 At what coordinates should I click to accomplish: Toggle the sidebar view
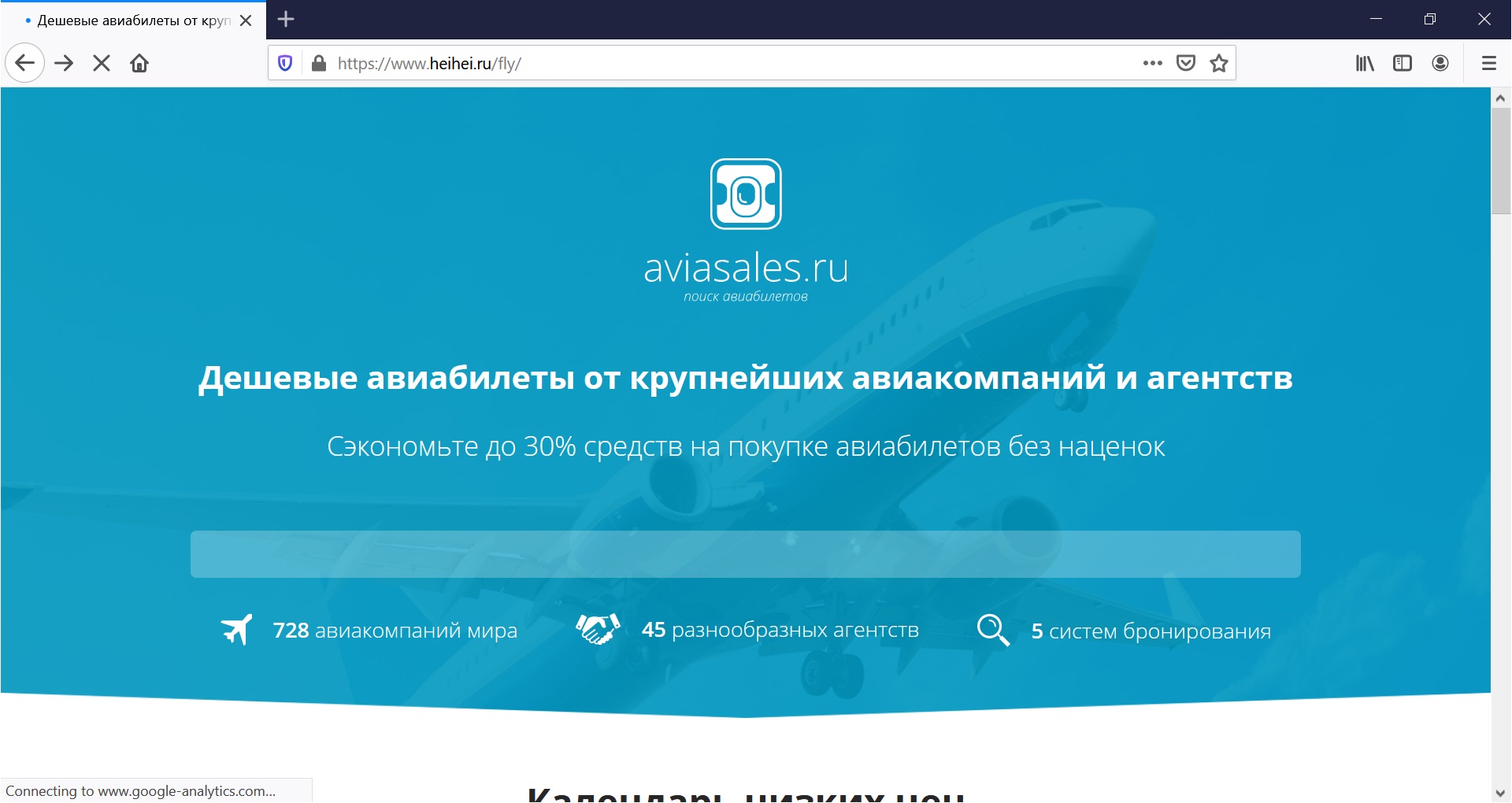click(x=1403, y=63)
